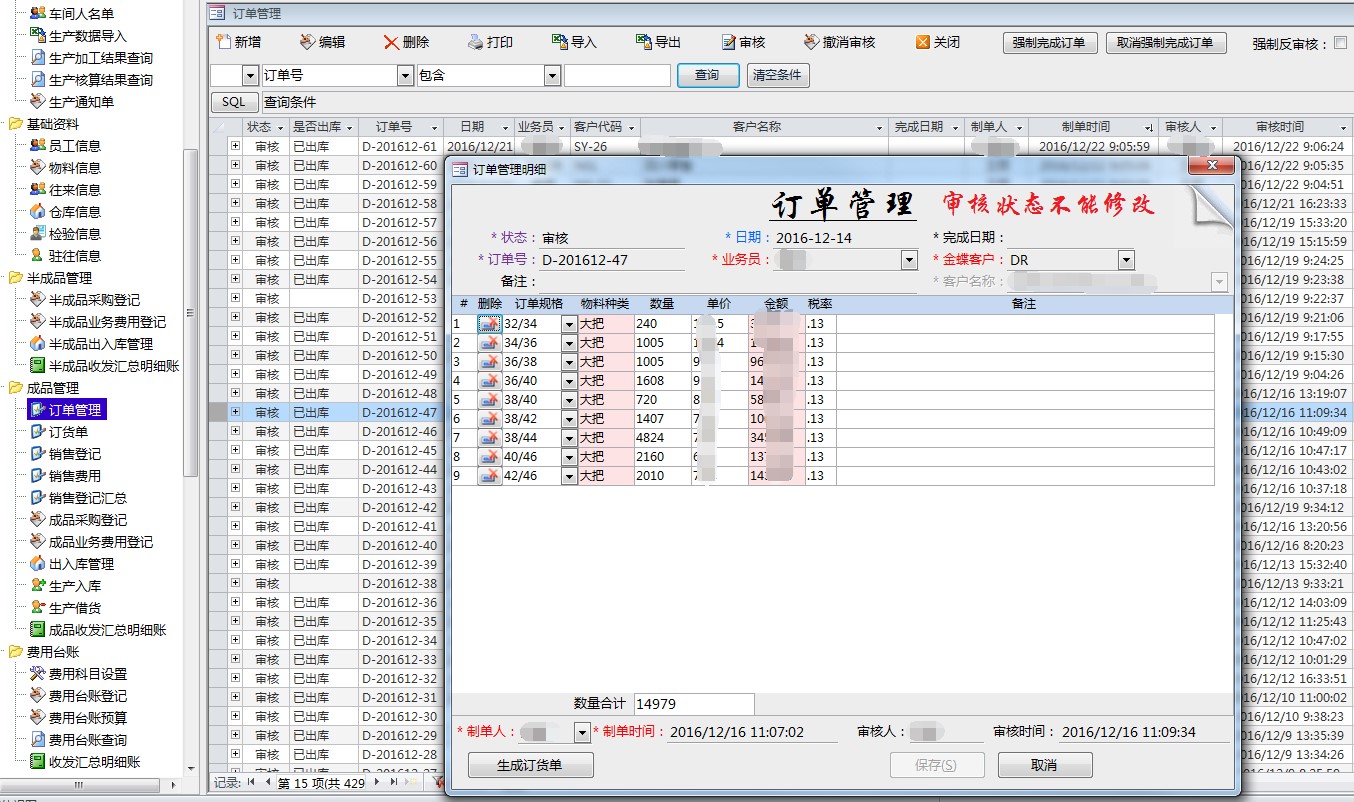Open the 订单号 column filter arrow
This screenshot has height=802, width=1354.
coord(433,128)
